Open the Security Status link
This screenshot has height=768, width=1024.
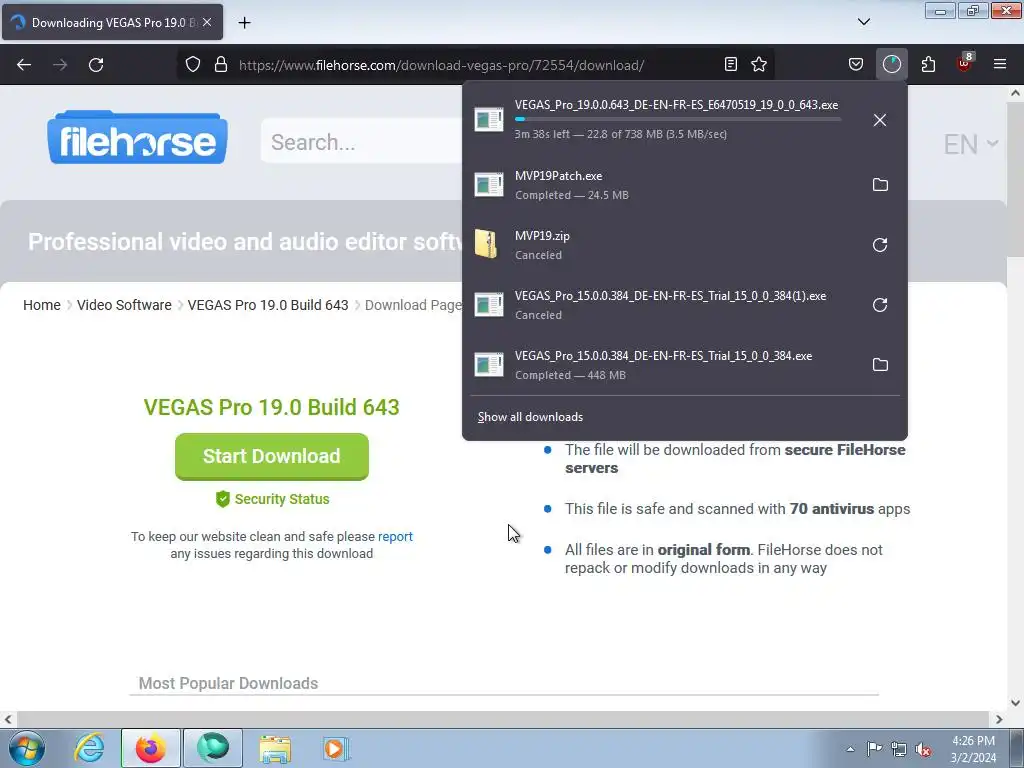pos(272,499)
